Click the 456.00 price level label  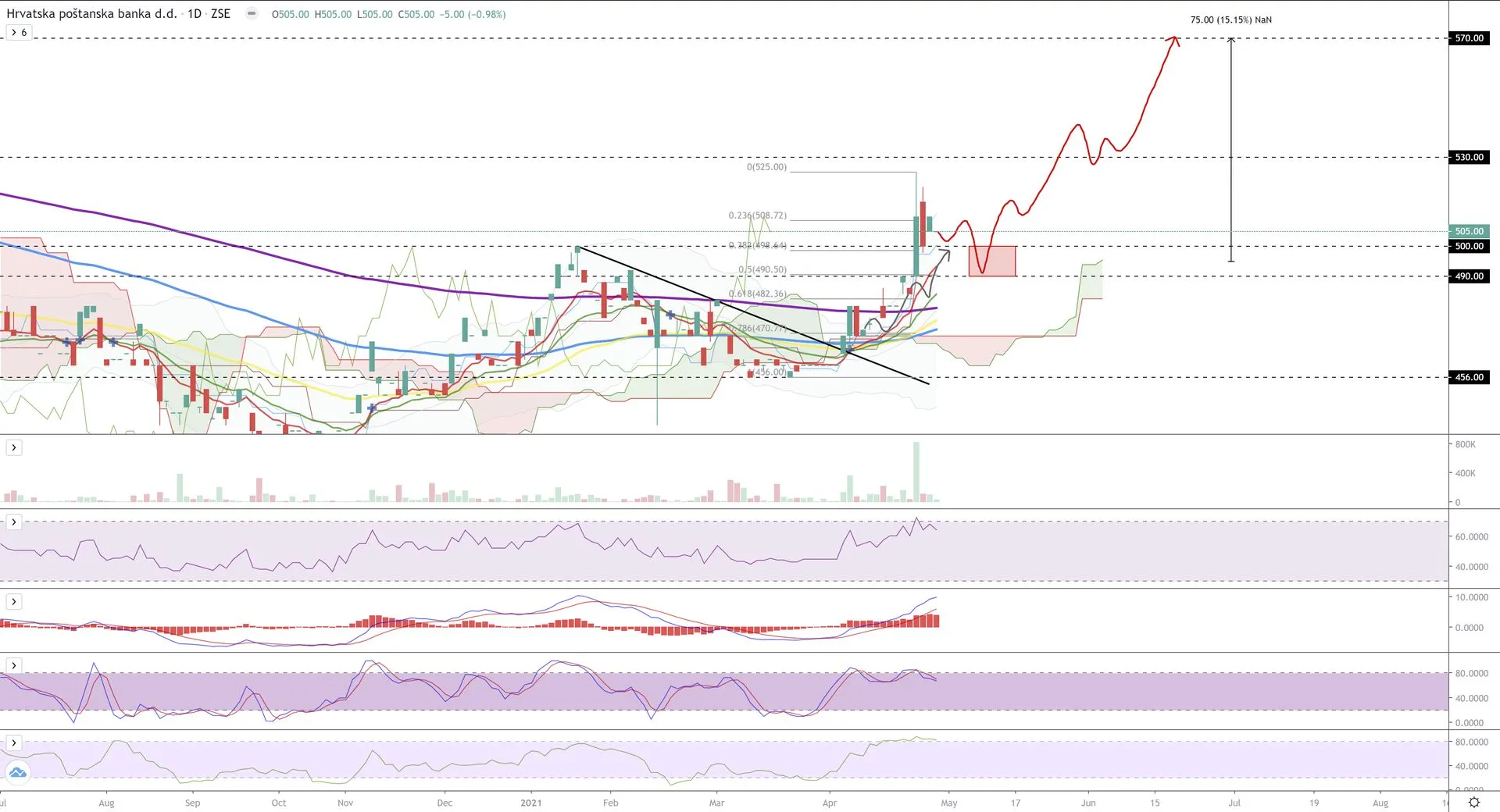(1469, 377)
